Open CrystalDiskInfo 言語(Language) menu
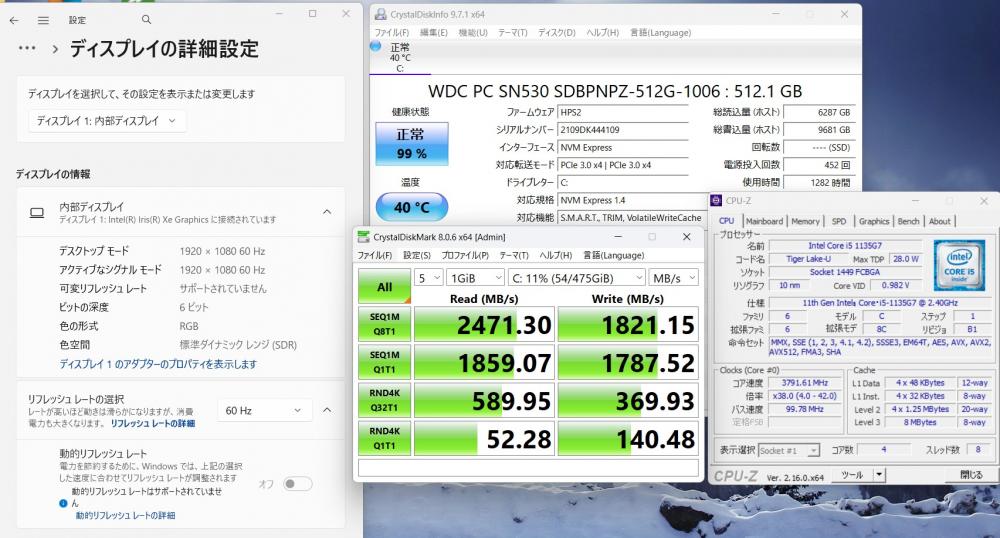The height and width of the screenshot is (538, 1000). tap(661, 33)
